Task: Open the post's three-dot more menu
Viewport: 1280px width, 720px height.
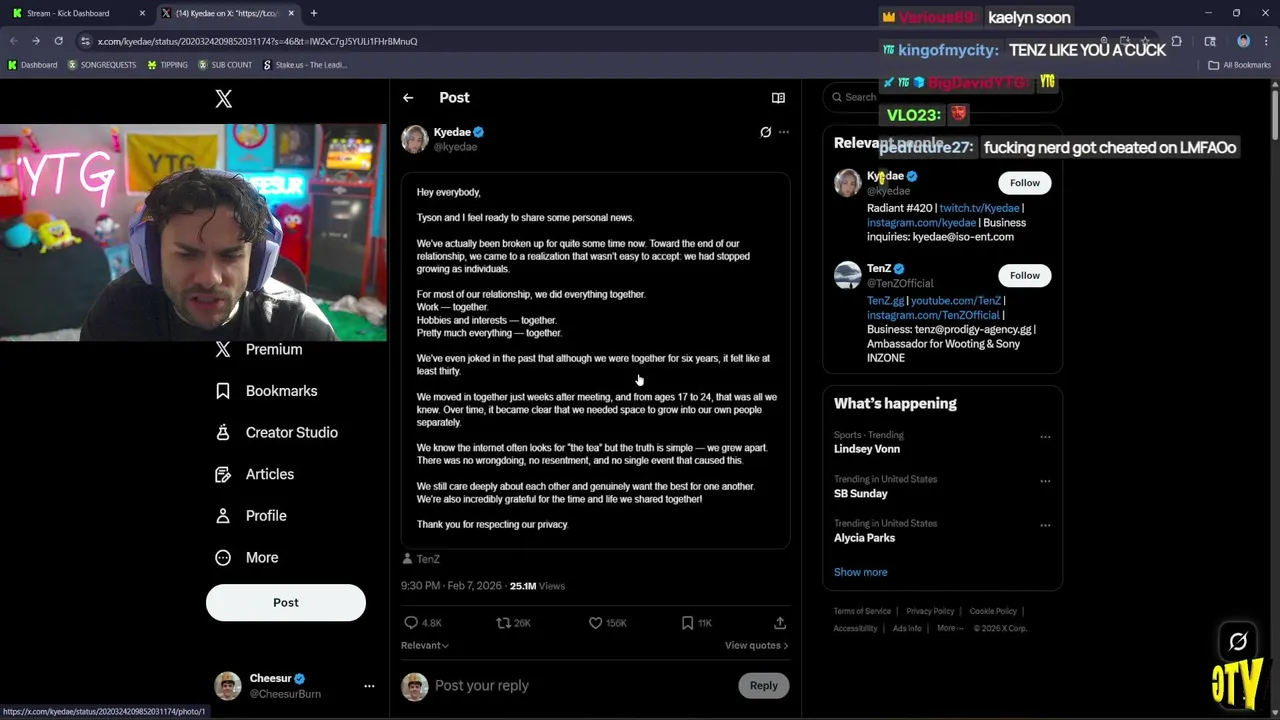Action: click(x=784, y=132)
